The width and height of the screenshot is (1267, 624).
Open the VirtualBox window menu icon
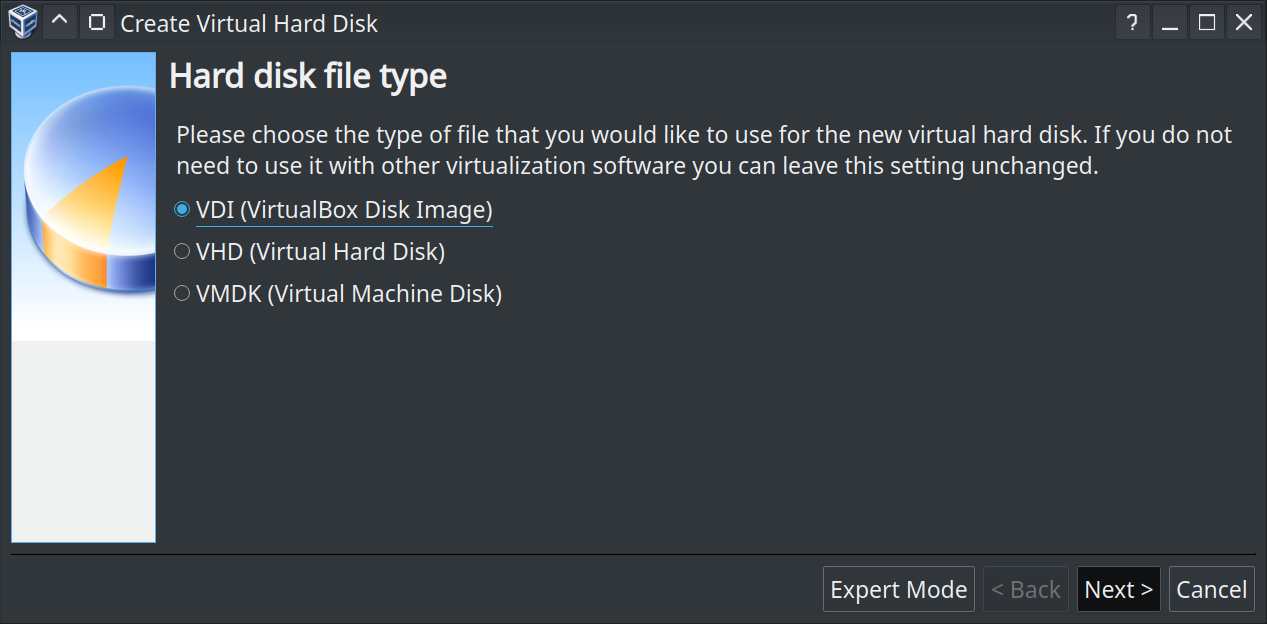click(x=22, y=22)
